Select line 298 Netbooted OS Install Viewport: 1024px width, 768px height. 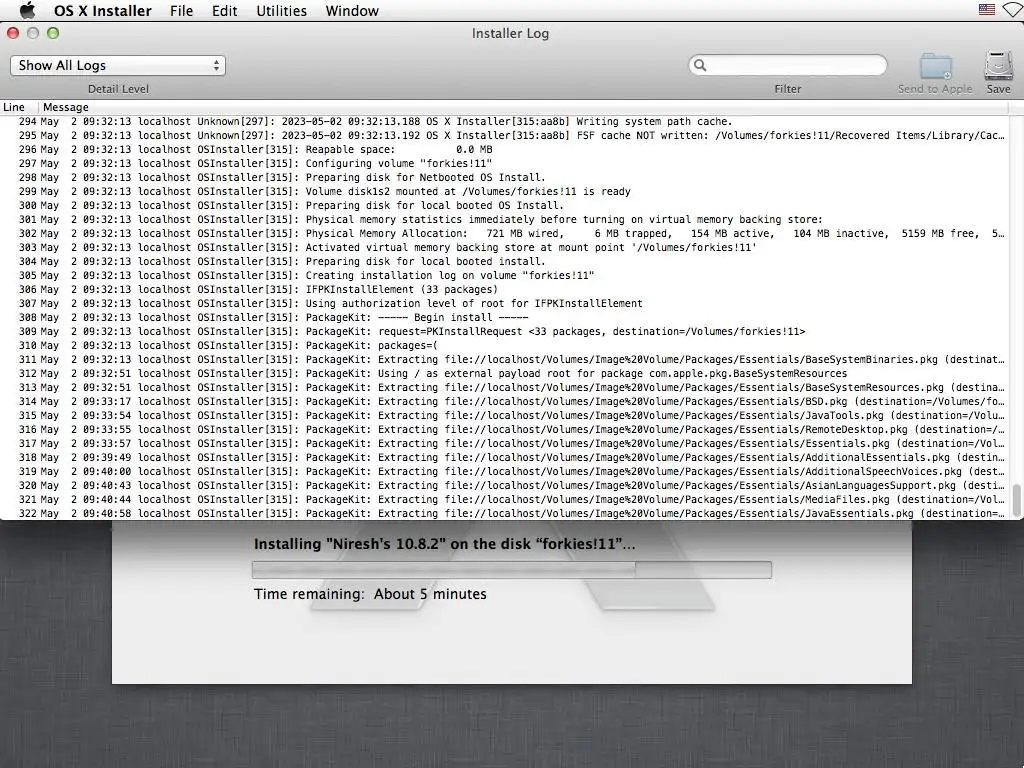(x=504, y=178)
